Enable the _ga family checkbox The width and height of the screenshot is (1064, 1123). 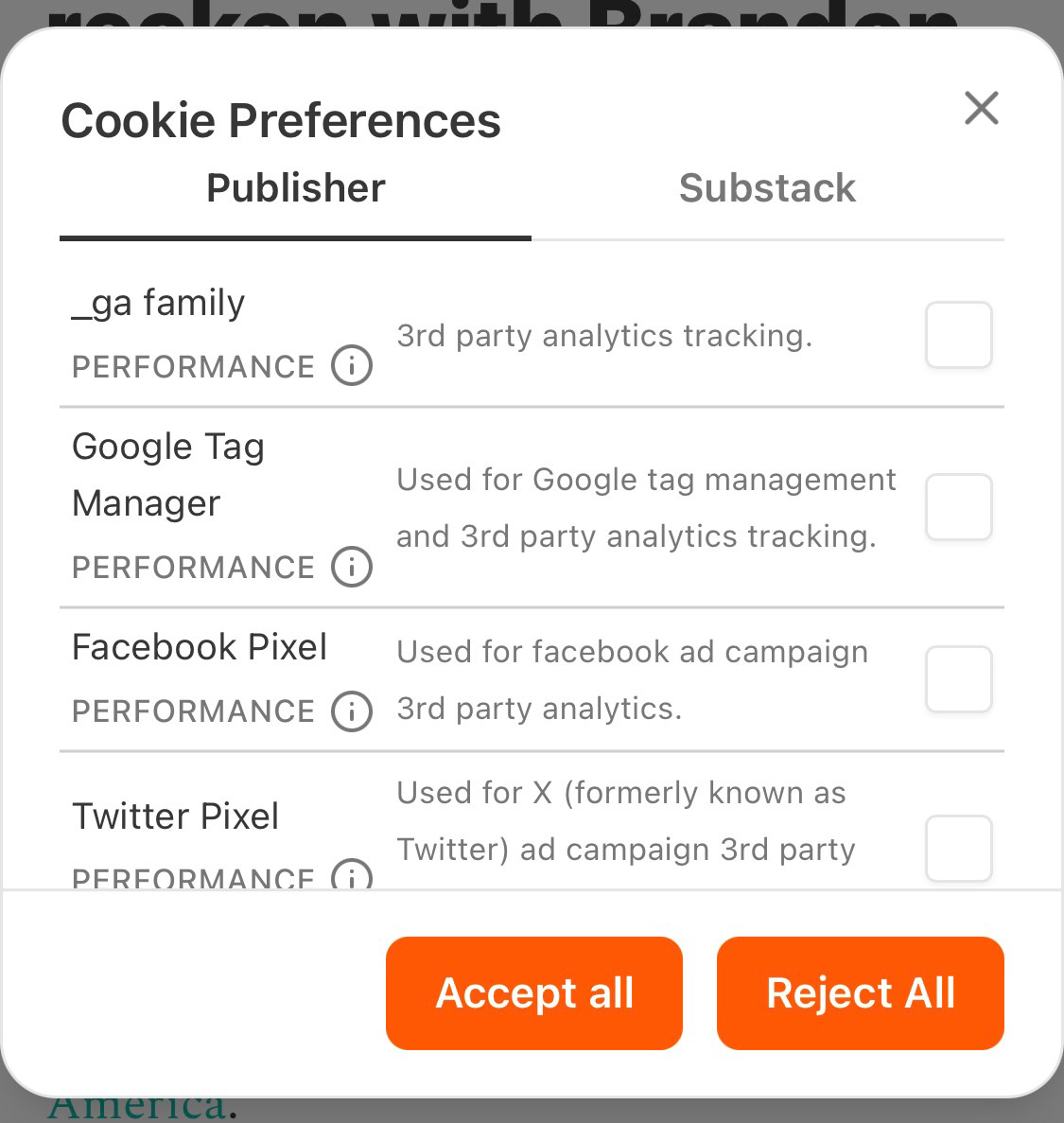(958, 335)
